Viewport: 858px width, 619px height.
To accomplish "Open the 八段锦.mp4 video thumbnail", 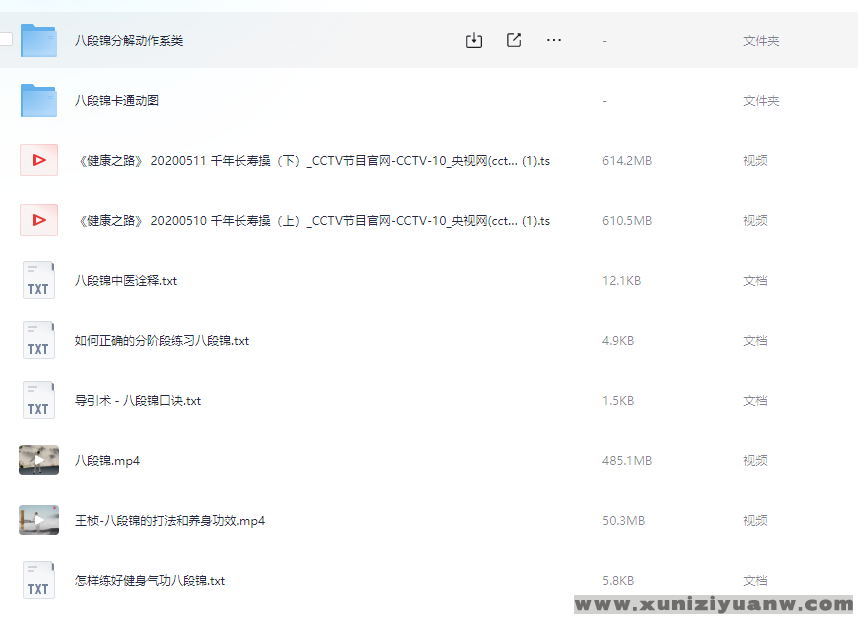I will tap(39, 460).
